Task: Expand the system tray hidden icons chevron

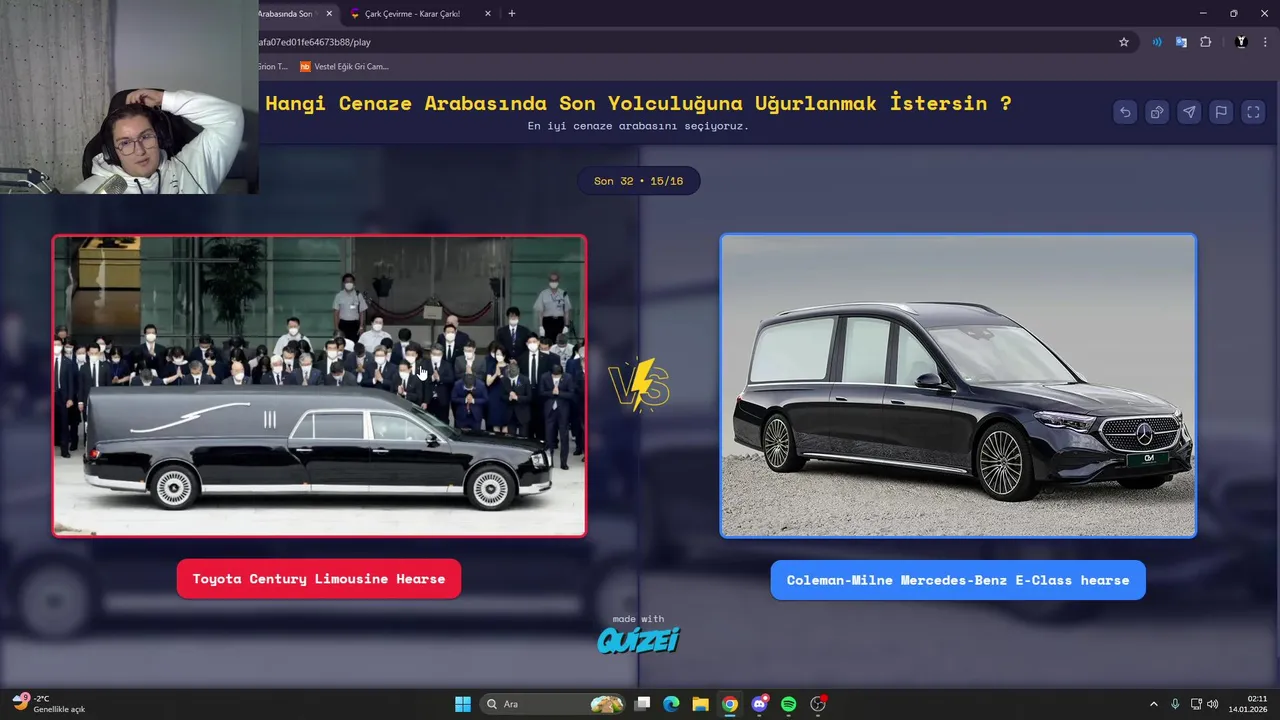Action: pos(1153,704)
